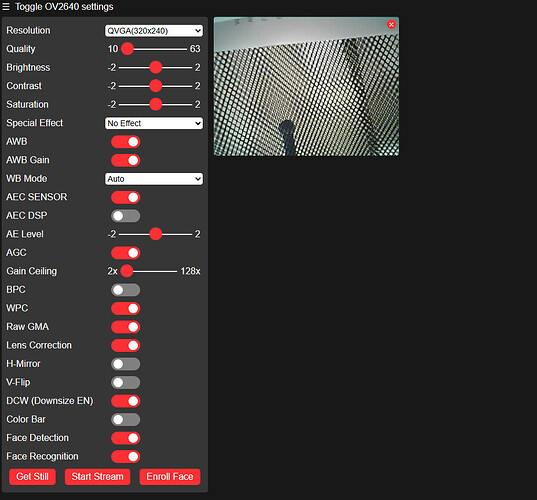Toggle OV2640 settings panel title
Viewport: 537px width, 500px height.
coord(64,7)
